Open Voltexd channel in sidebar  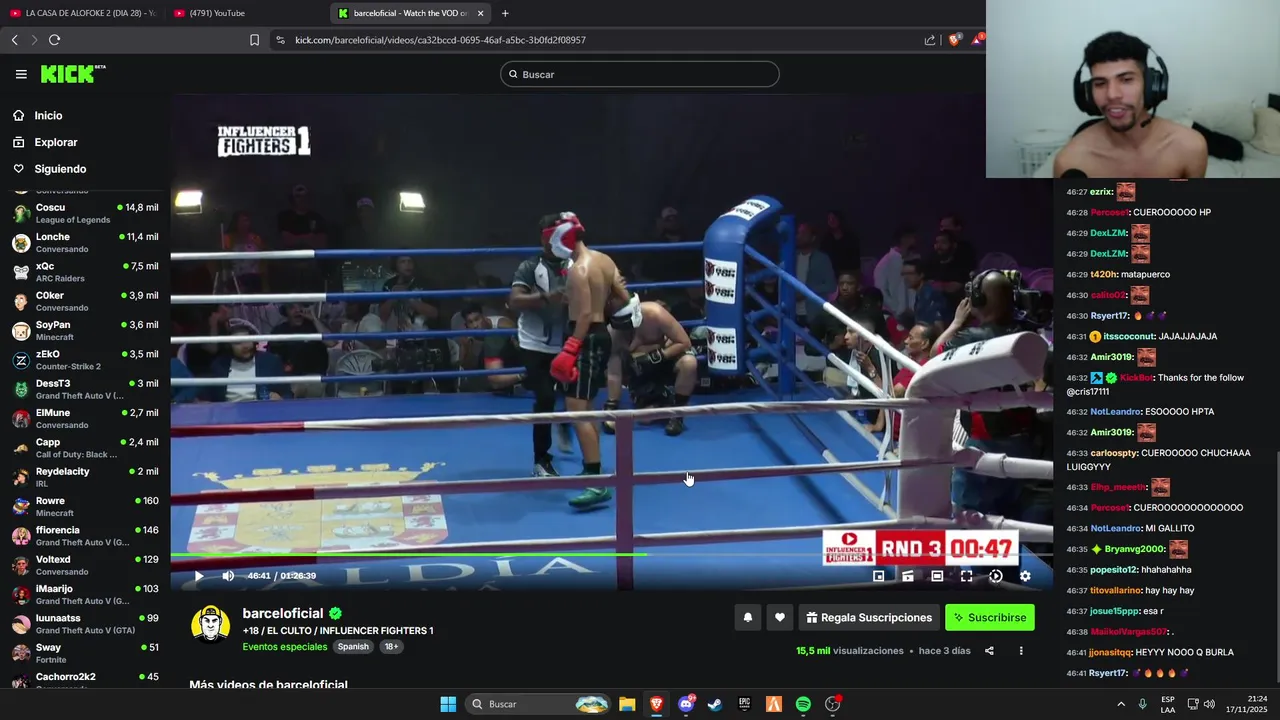click(x=85, y=565)
